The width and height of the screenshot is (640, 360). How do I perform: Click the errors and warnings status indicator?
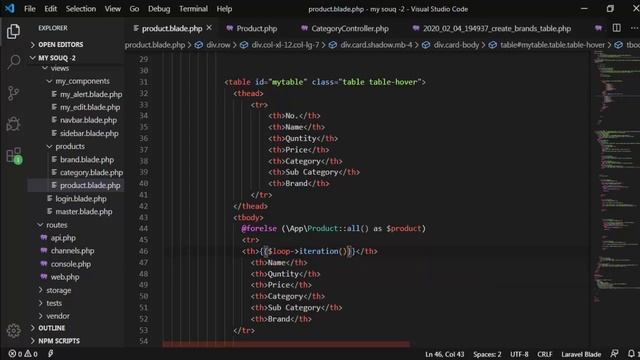pos(23,354)
